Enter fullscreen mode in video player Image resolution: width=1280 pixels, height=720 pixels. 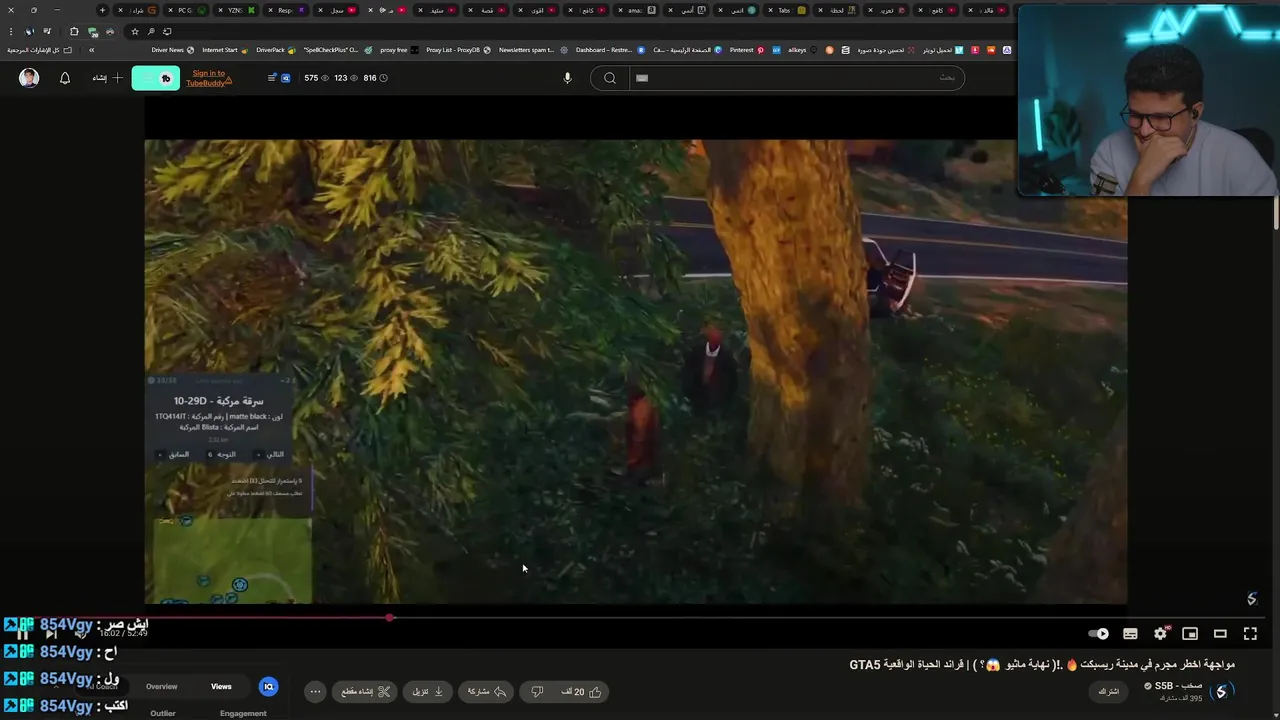click(1250, 634)
